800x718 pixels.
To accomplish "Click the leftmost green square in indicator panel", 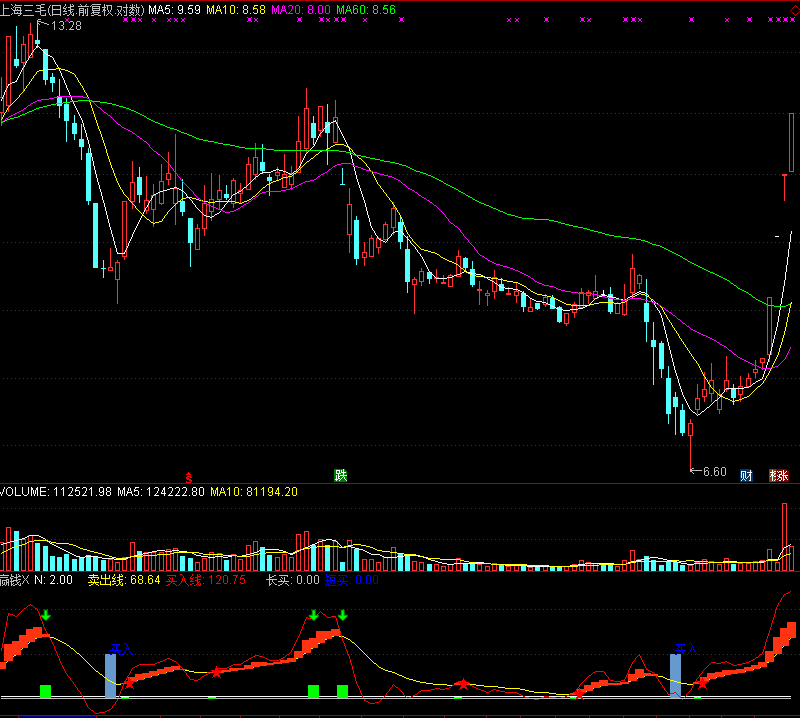I will (45, 690).
